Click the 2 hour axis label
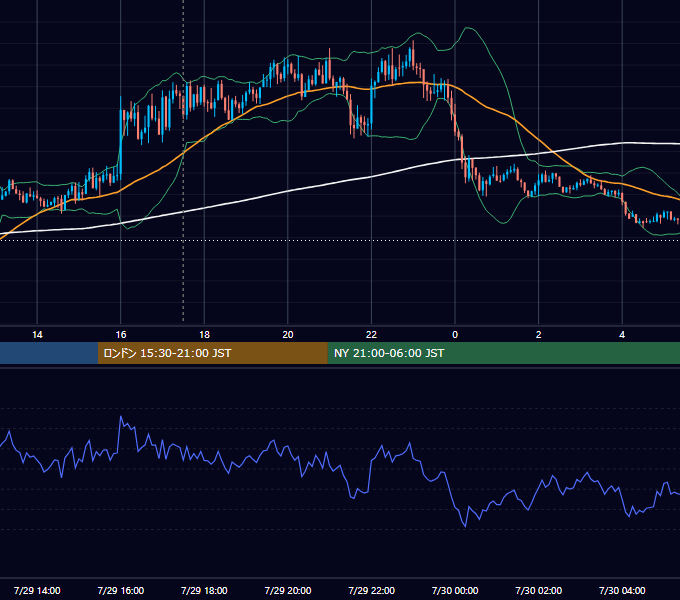The width and height of the screenshot is (680, 600). pyautogui.click(x=539, y=335)
